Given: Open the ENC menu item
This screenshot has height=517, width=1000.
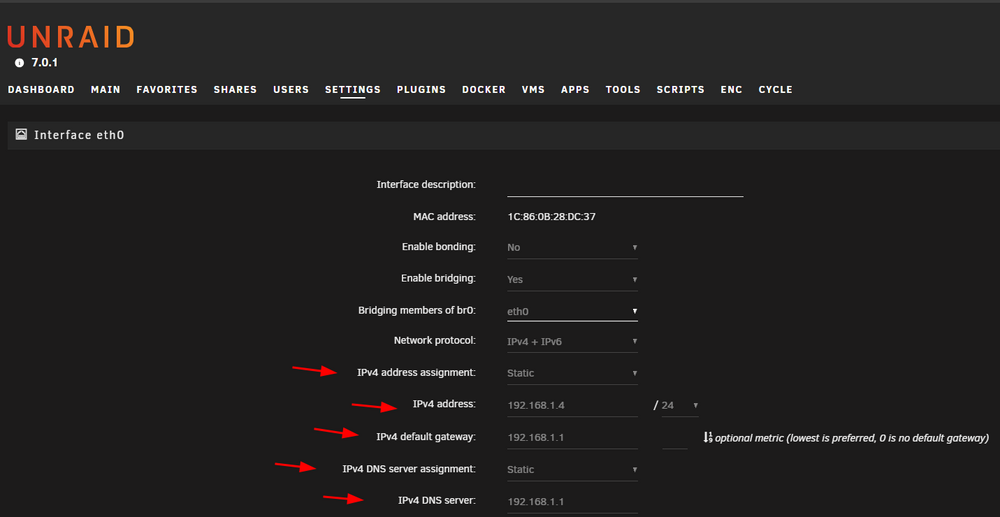Looking at the screenshot, I should [x=732, y=90].
